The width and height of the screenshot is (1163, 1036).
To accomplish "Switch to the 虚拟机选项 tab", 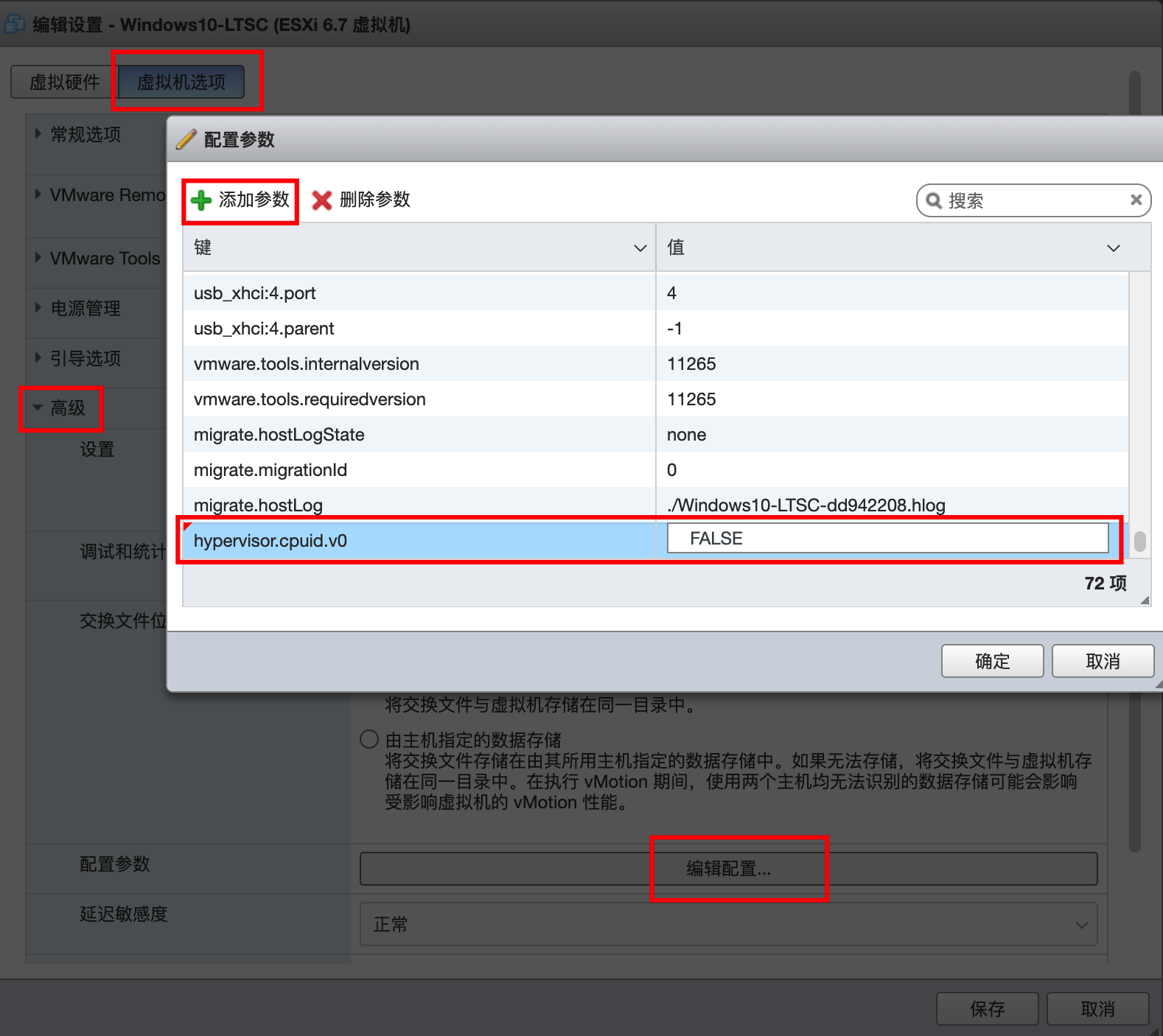I will 181,82.
